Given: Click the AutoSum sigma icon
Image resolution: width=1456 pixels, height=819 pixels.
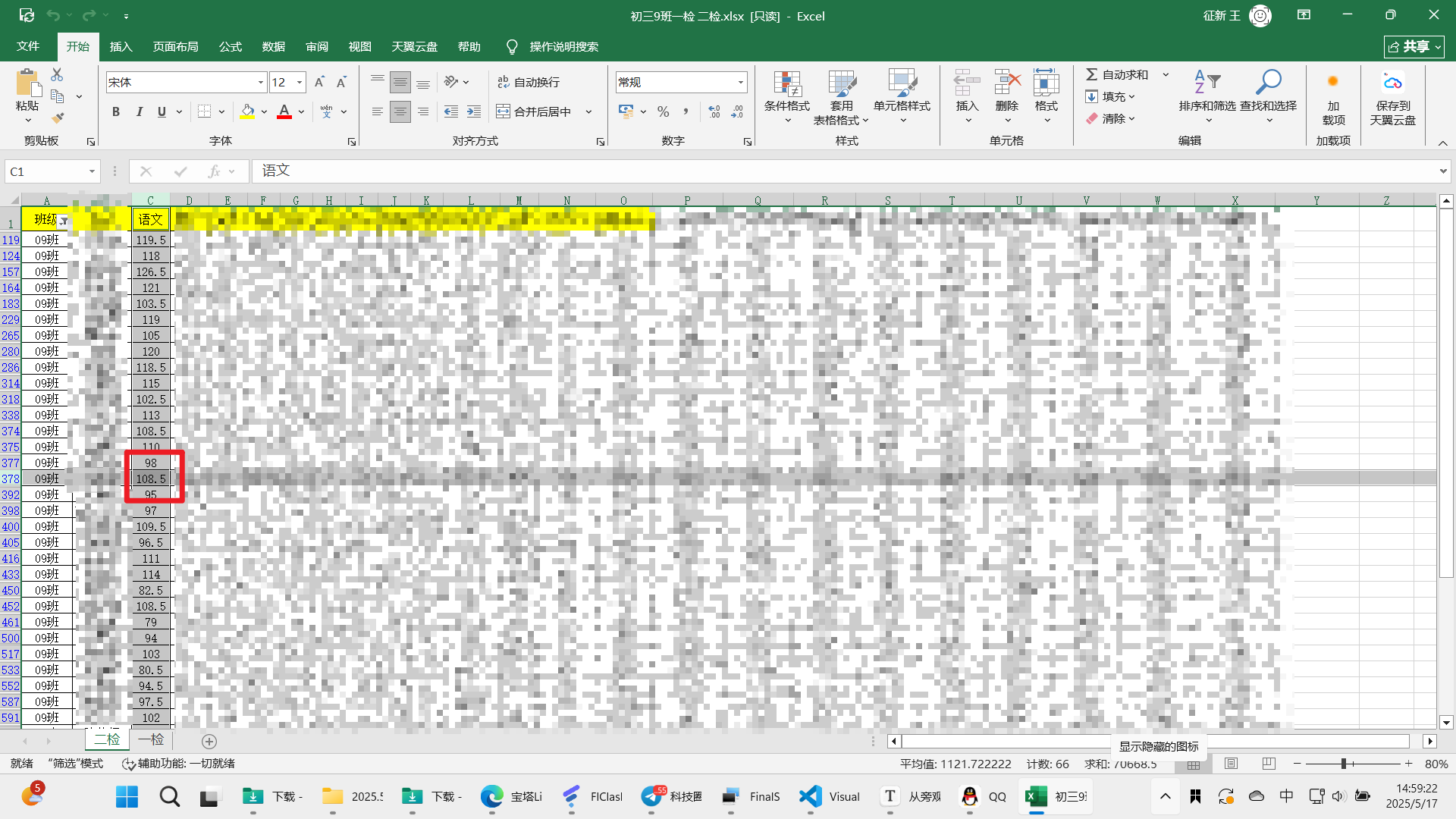Looking at the screenshot, I should point(1091,74).
